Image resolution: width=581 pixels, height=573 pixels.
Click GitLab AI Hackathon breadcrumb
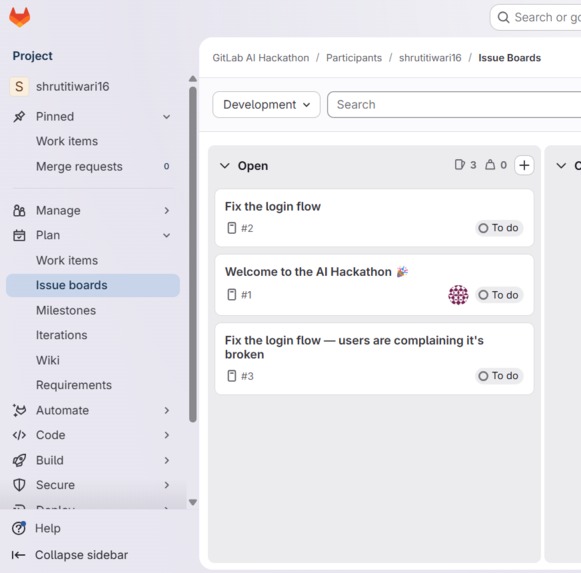point(261,58)
